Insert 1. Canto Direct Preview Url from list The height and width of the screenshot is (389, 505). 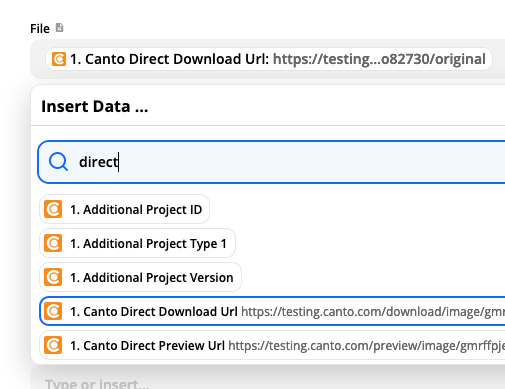pyautogui.click(x=272, y=345)
